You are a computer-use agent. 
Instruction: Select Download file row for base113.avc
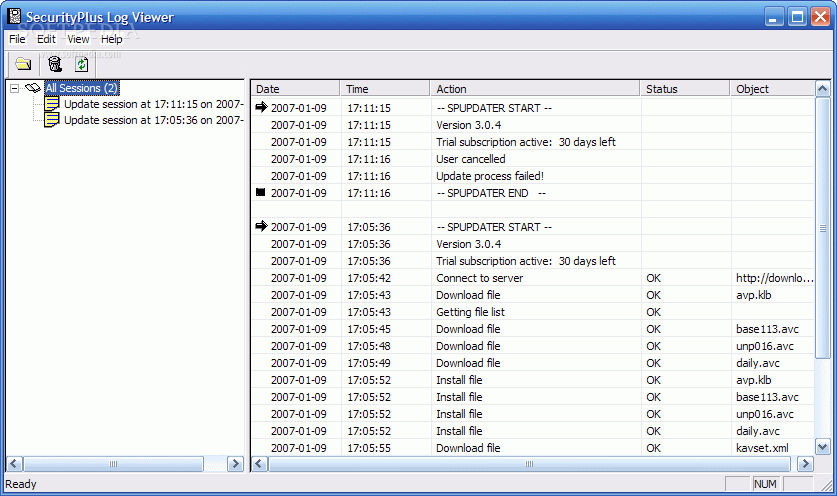tap(533, 329)
